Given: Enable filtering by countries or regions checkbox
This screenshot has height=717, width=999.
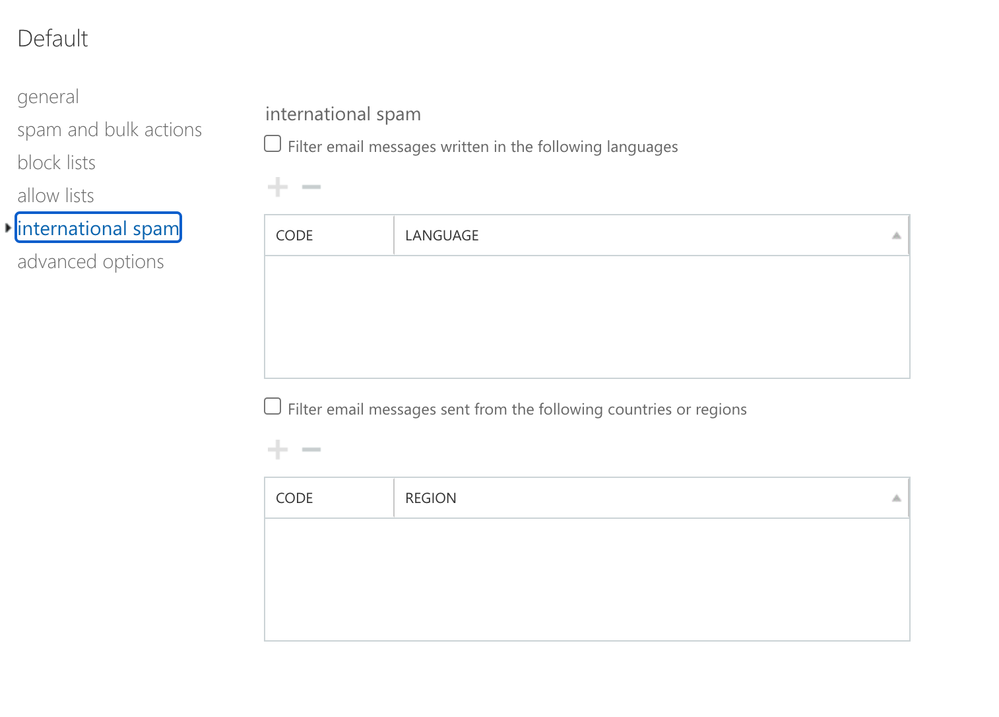Looking at the screenshot, I should 273,407.
